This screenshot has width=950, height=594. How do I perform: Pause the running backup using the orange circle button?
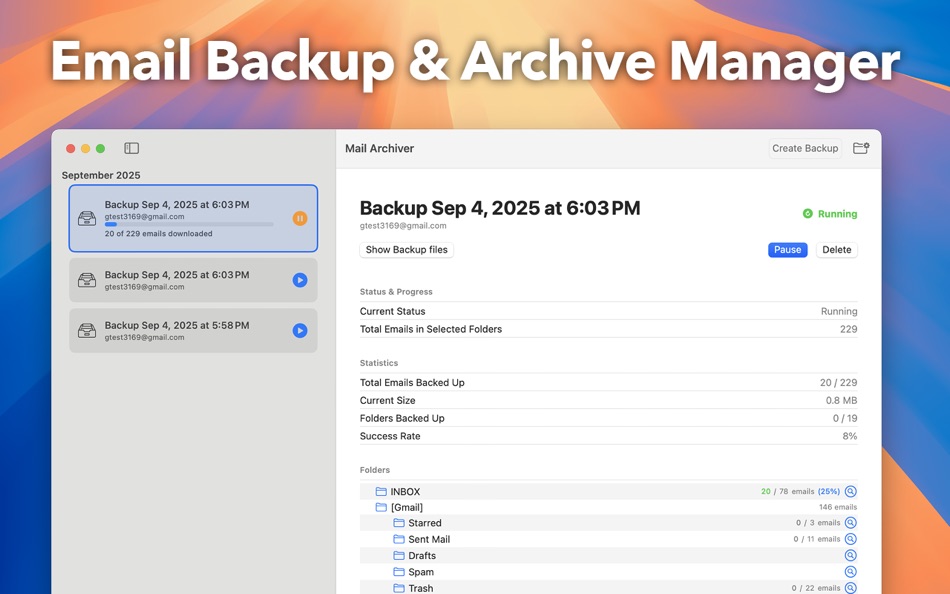pyautogui.click(x=300, y=217)
